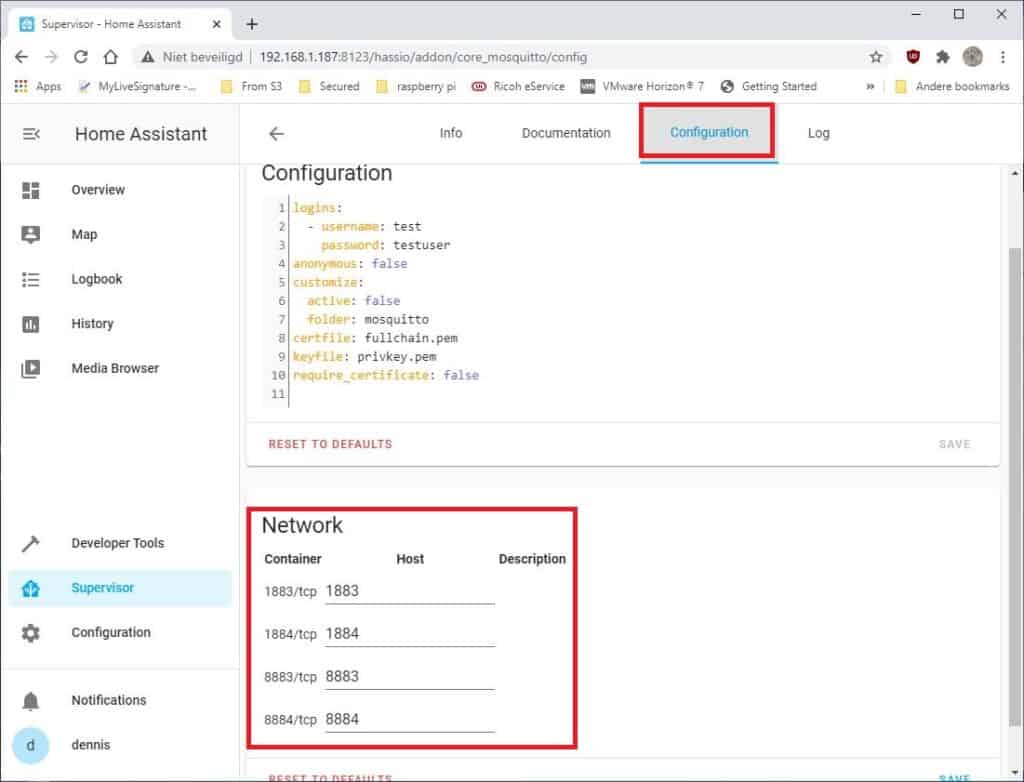Open the VMware Horizon 7 bookmark

point(643,86)
